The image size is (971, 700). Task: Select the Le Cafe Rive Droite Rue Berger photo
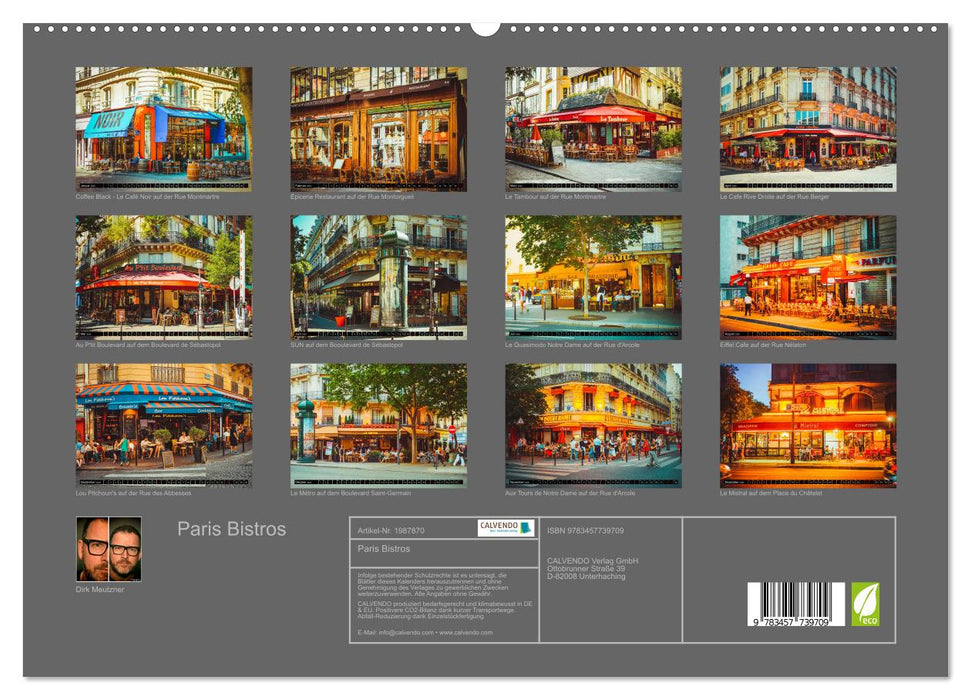click(804, 128)
